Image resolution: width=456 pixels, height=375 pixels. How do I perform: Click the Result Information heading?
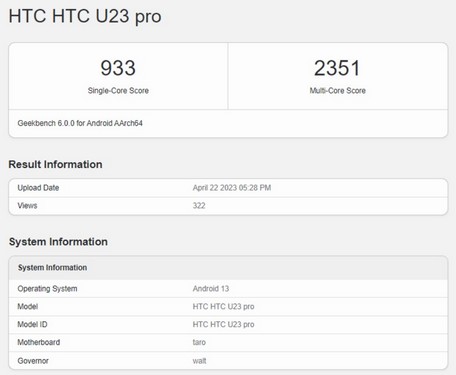click(x=55, y=164)
